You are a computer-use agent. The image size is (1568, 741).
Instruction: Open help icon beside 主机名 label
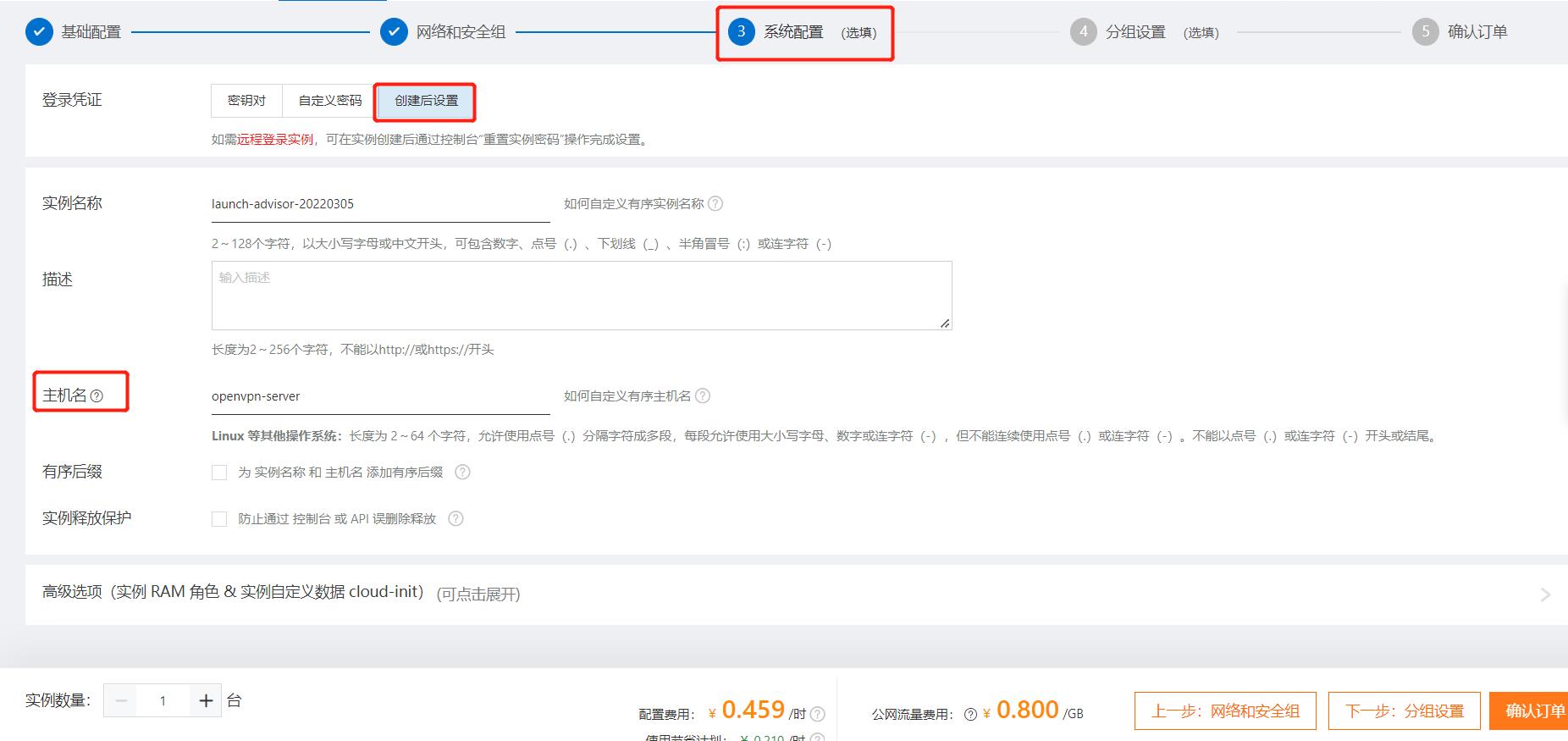click(x=97, y=395)
